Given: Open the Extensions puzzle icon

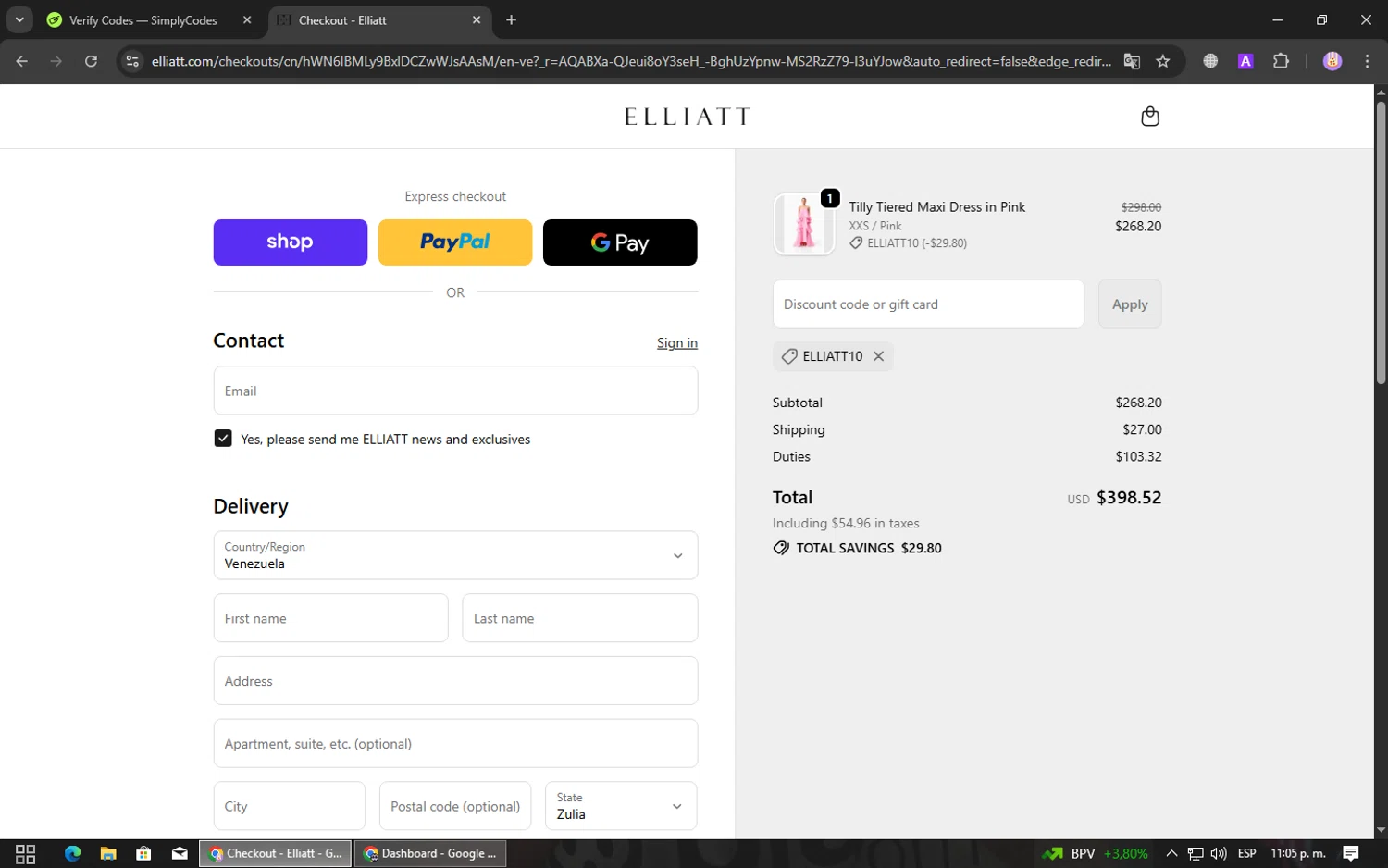Looking at the screenshot, I should (x=1281, y=61).
